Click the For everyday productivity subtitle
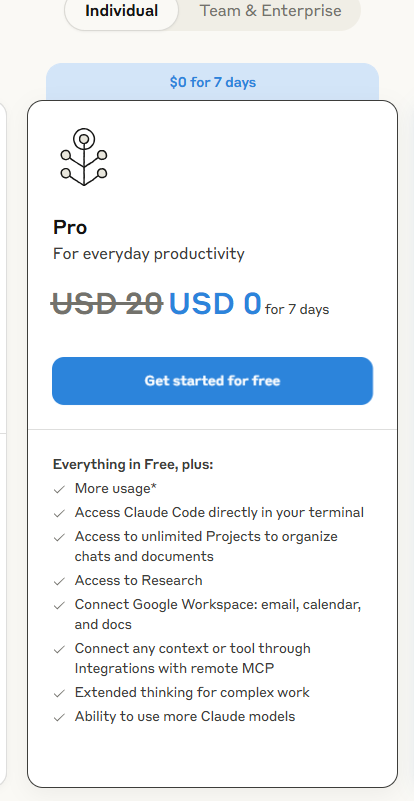 pos(149,254)
